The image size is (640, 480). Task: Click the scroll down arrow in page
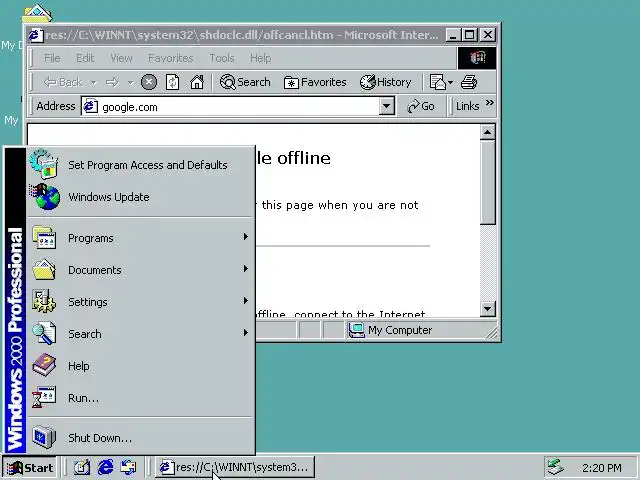(487, 309)
